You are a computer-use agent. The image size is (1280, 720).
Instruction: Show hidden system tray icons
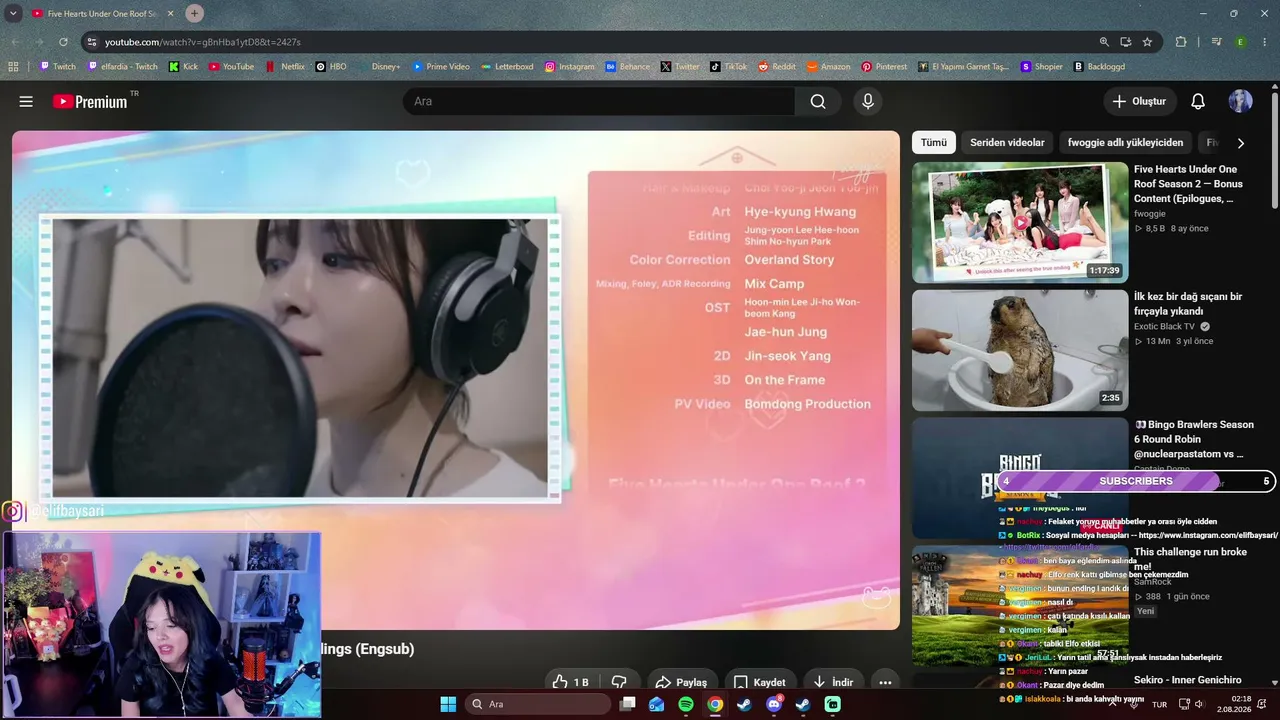click(1113, 704)
